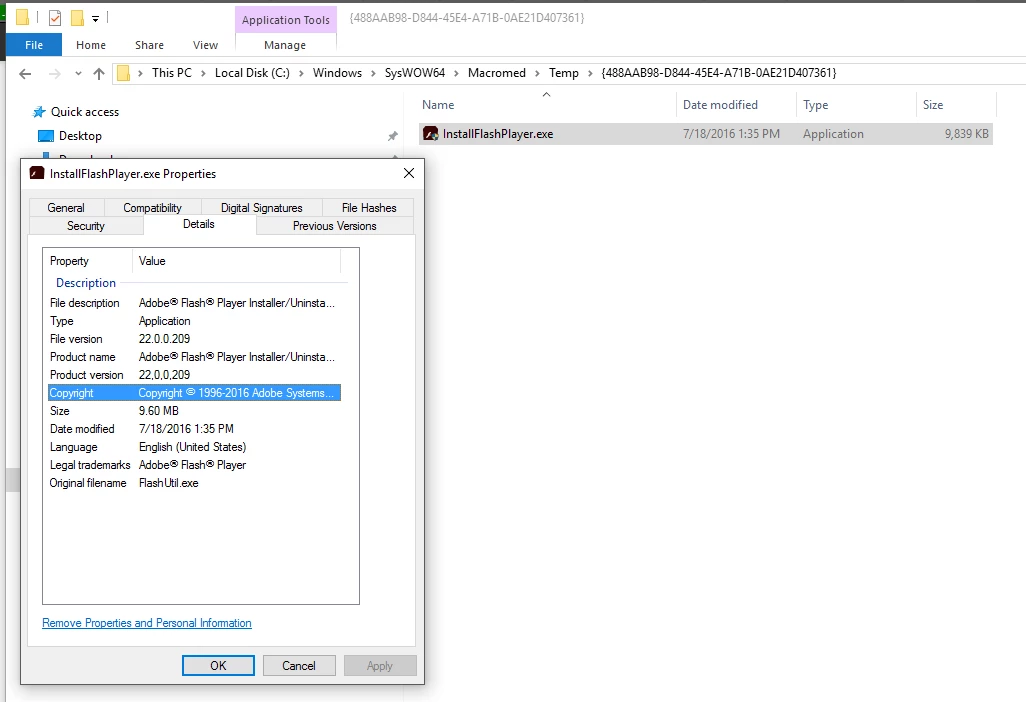Expand the chevron after Macromed in breadcrumb
Image resolution: width=1026 pixels, height=702 pixels.
click(x=537, y=73)
